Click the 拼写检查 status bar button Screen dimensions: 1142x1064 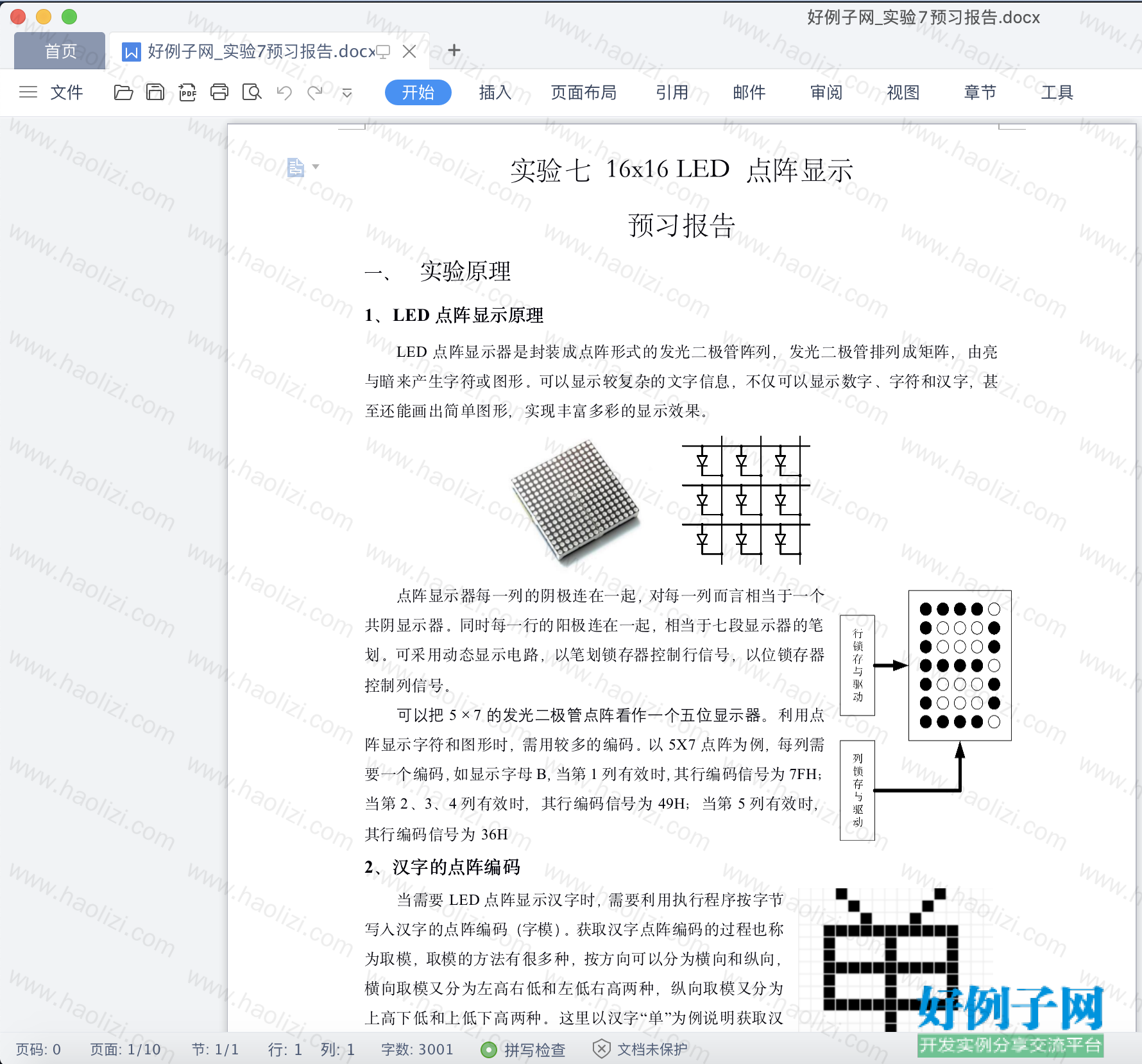point(524,1049)
